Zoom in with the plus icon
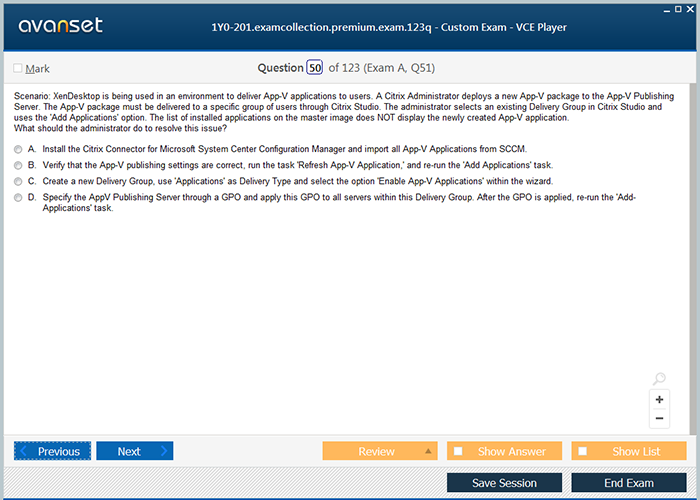Screen dimensions: 700x500 [659, 399]
